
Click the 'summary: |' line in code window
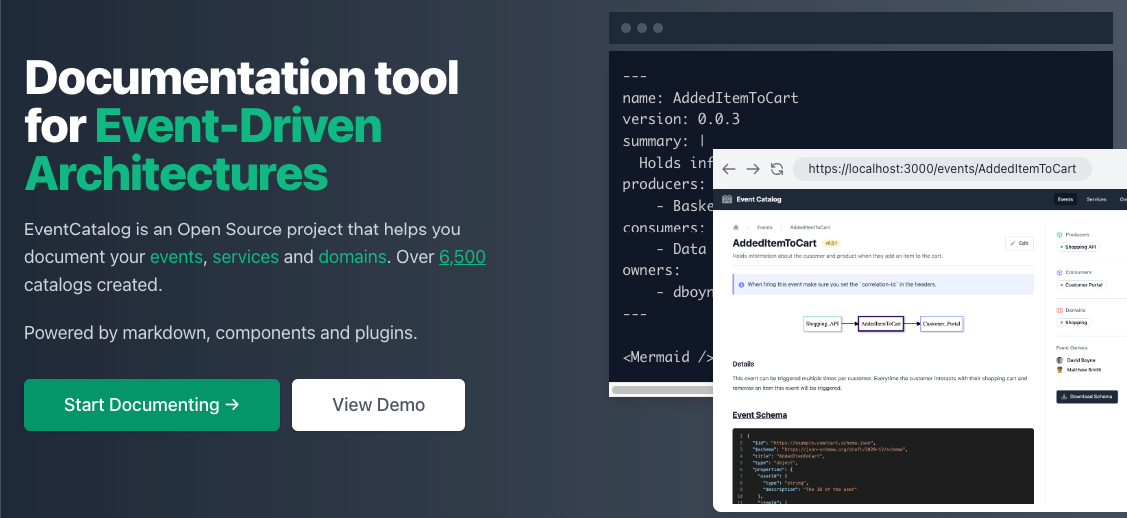tap(663, 141)
